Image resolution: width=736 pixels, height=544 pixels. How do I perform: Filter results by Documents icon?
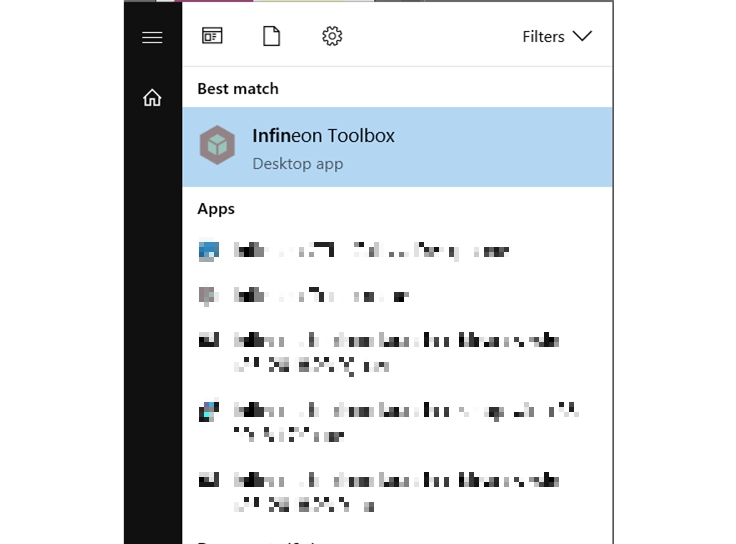pos(272,36)
